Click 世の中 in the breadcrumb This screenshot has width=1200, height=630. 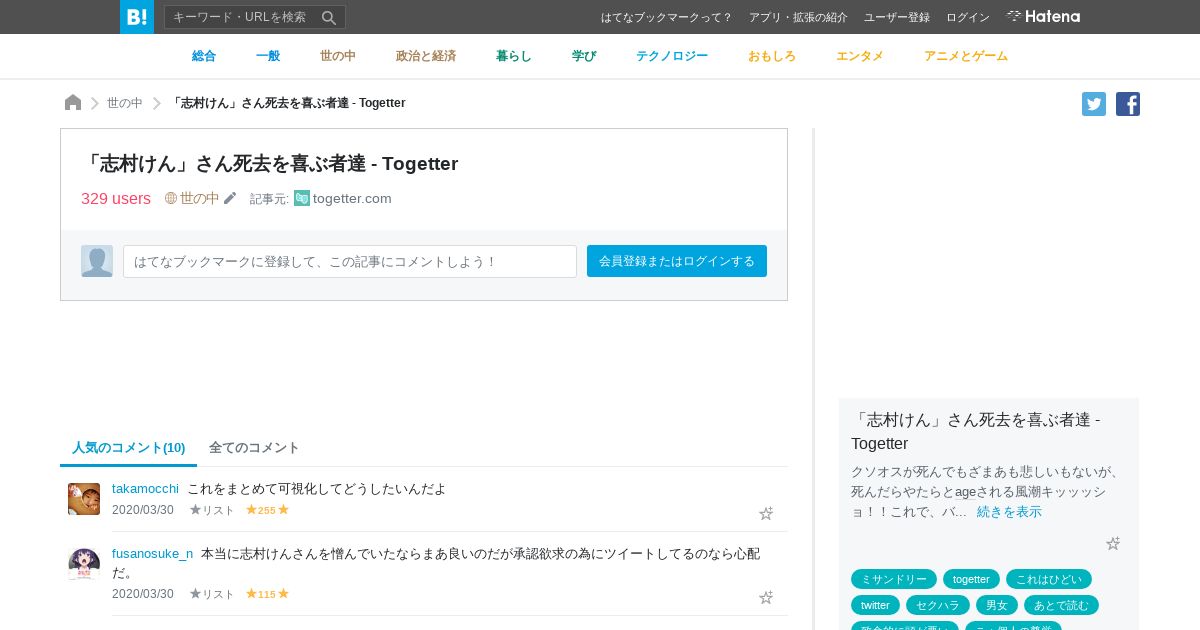pyautogui.click(x=125, y=103)
